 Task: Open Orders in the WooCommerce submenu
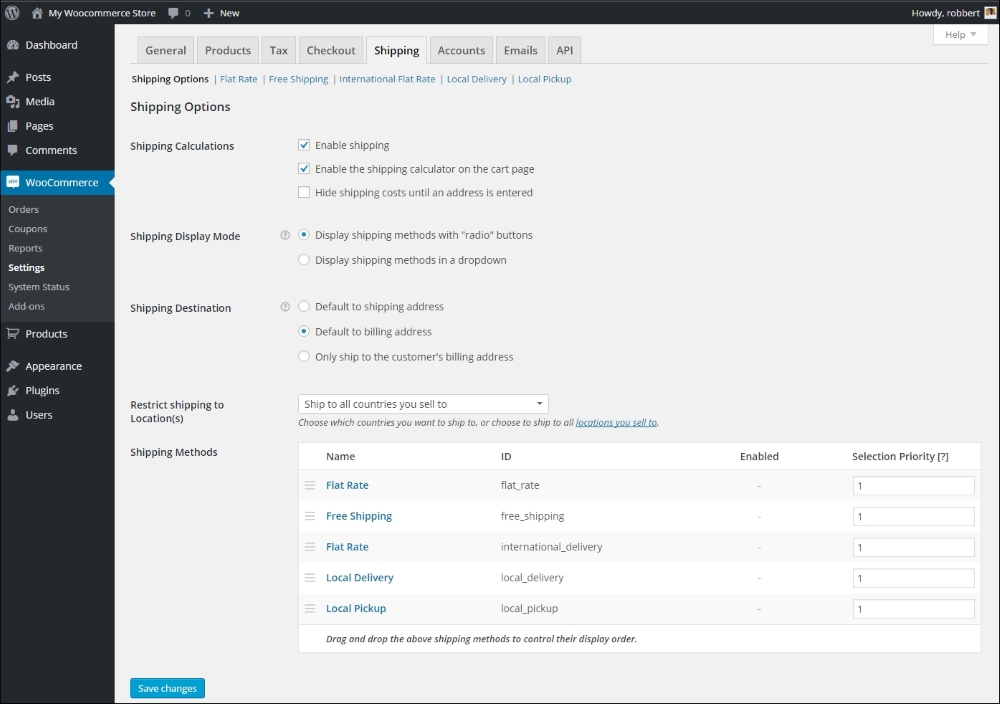pyautogui.click(x=24, y=210)
